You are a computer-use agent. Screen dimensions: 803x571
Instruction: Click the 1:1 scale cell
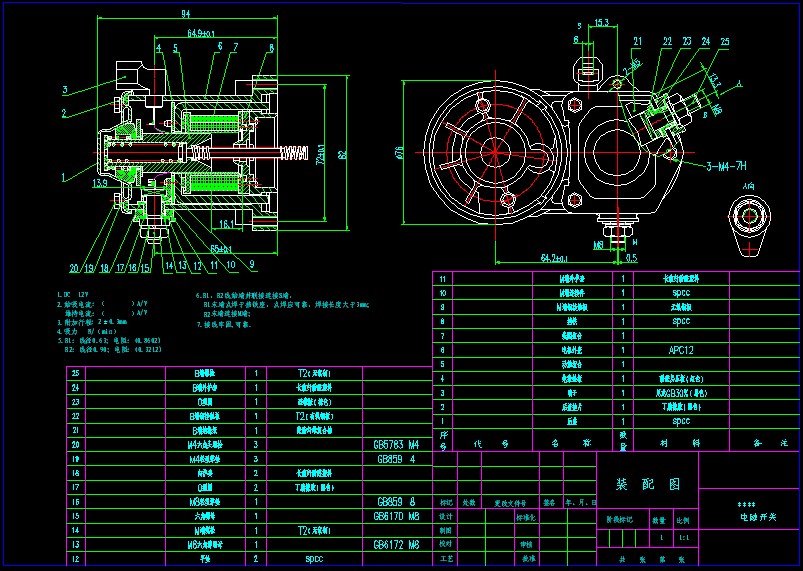(683, 537)
